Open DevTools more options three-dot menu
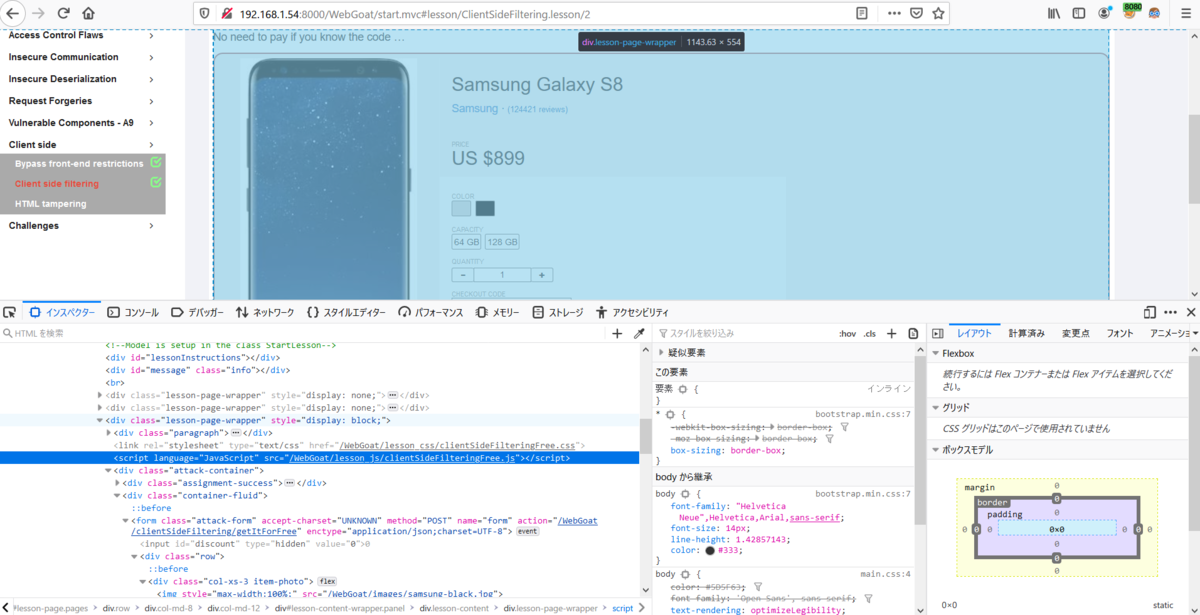1200x615 pixels. pyautogui.click(x=1171, y=312)
